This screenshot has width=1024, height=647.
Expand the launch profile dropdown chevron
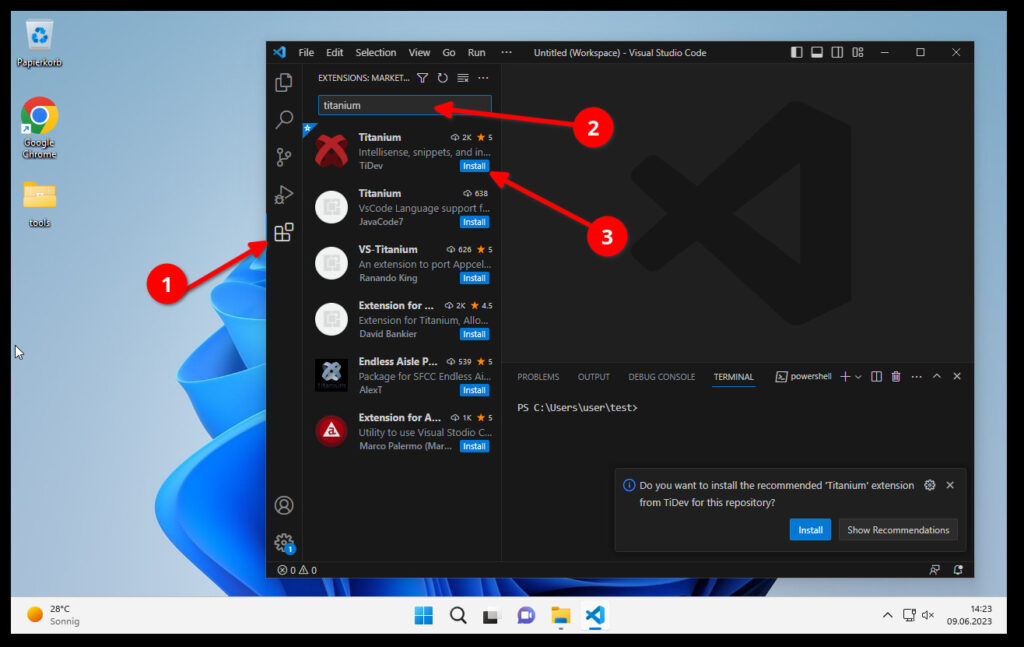click(x=858, y=377)
